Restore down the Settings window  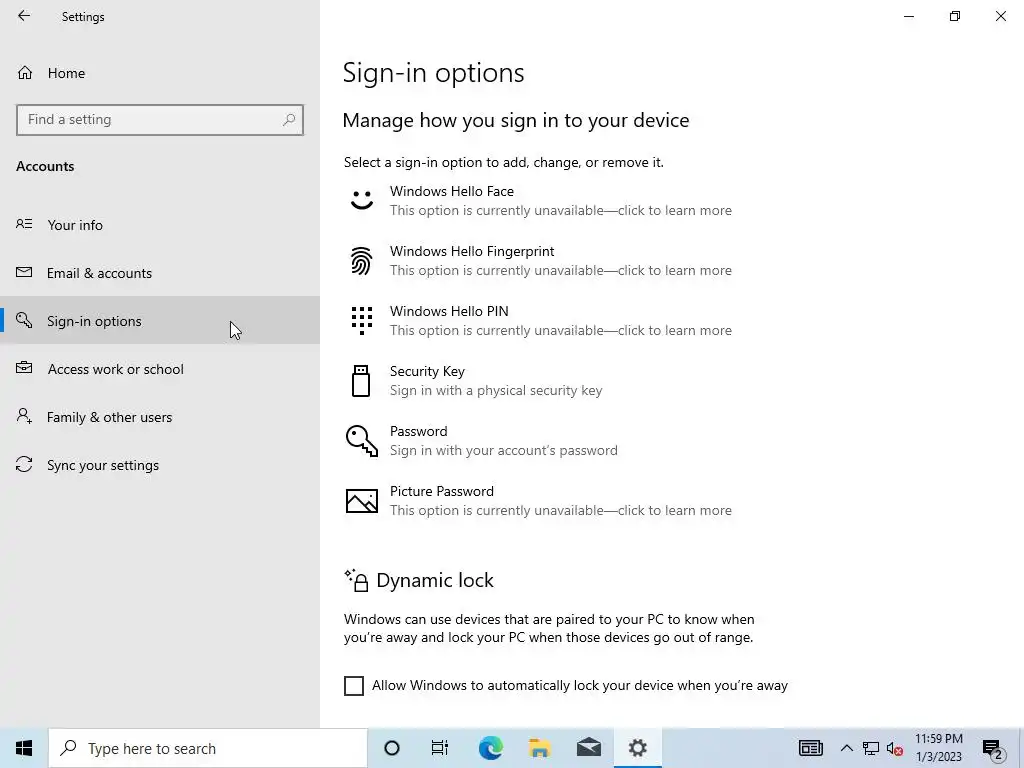pyautogui.click(x=955, y=16)
